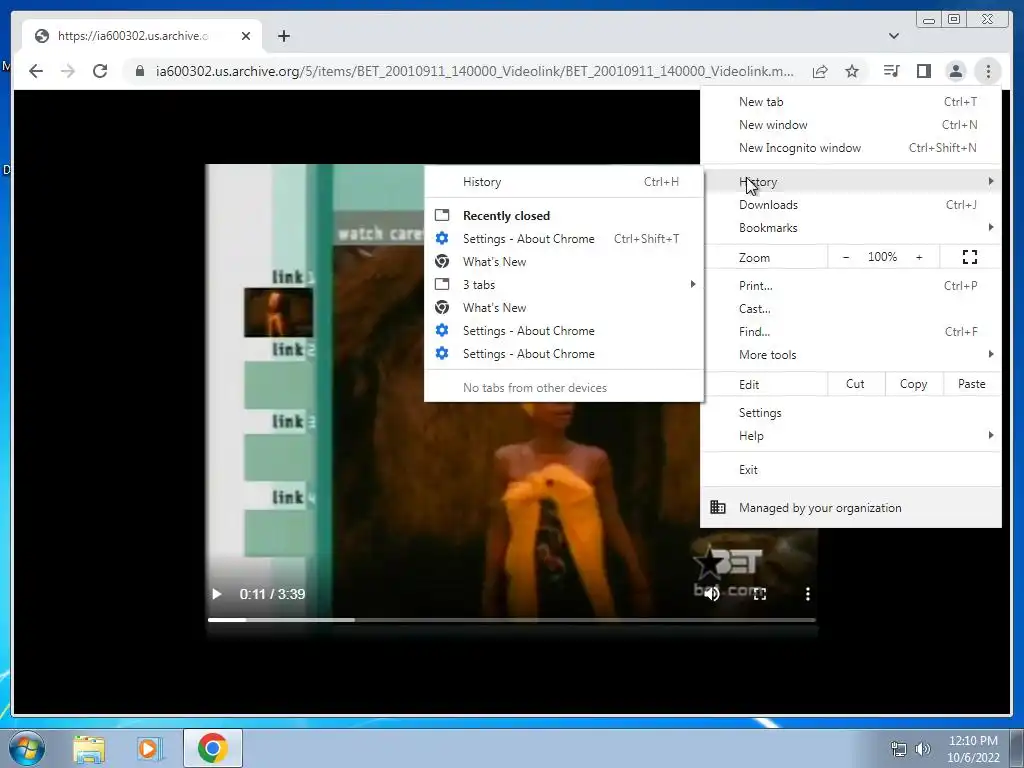Reload the current page
The height and width of the screenshot is (768, 1024).
tap(100, 71)
